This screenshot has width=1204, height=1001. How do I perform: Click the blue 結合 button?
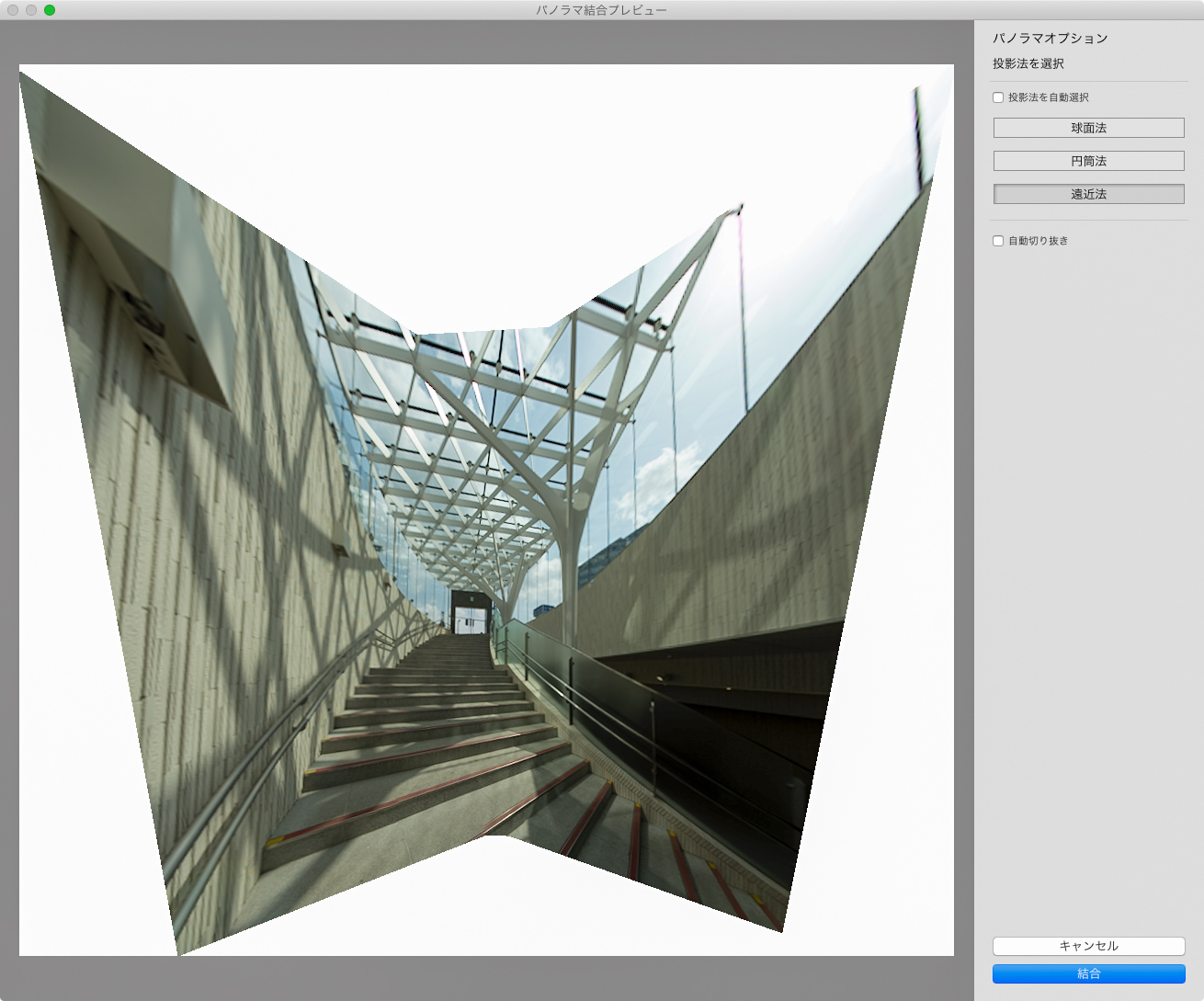coord(1088,973)
